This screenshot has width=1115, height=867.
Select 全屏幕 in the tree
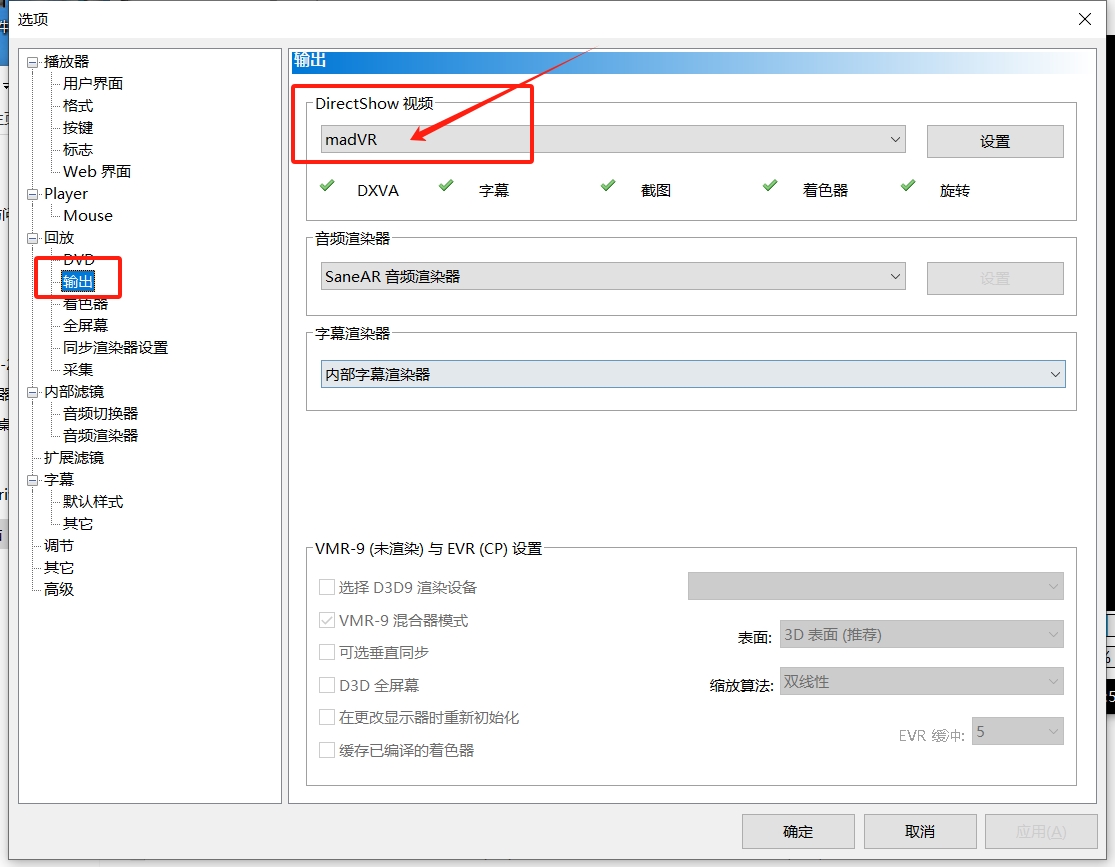85,326
